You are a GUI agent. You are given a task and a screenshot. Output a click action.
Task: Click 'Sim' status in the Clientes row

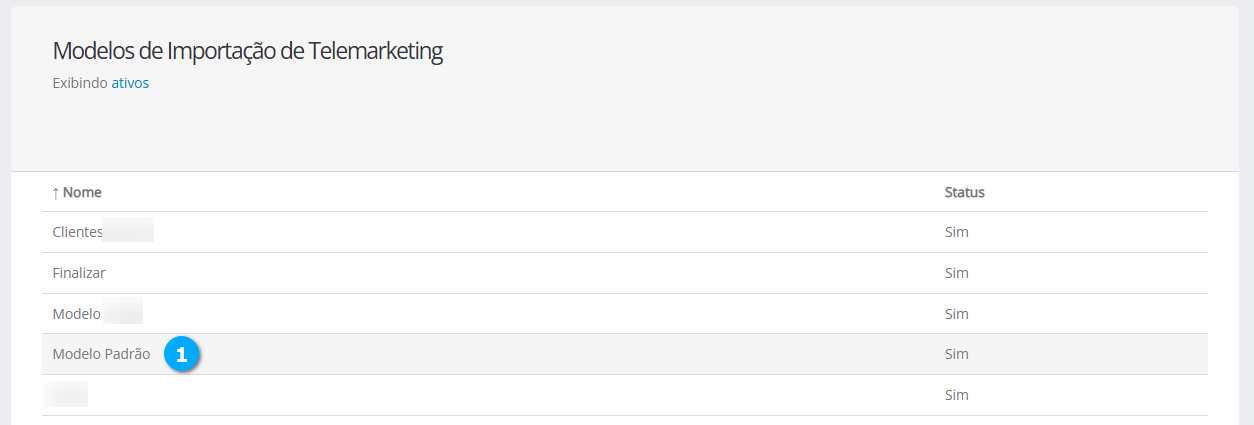tap(956, 232)
